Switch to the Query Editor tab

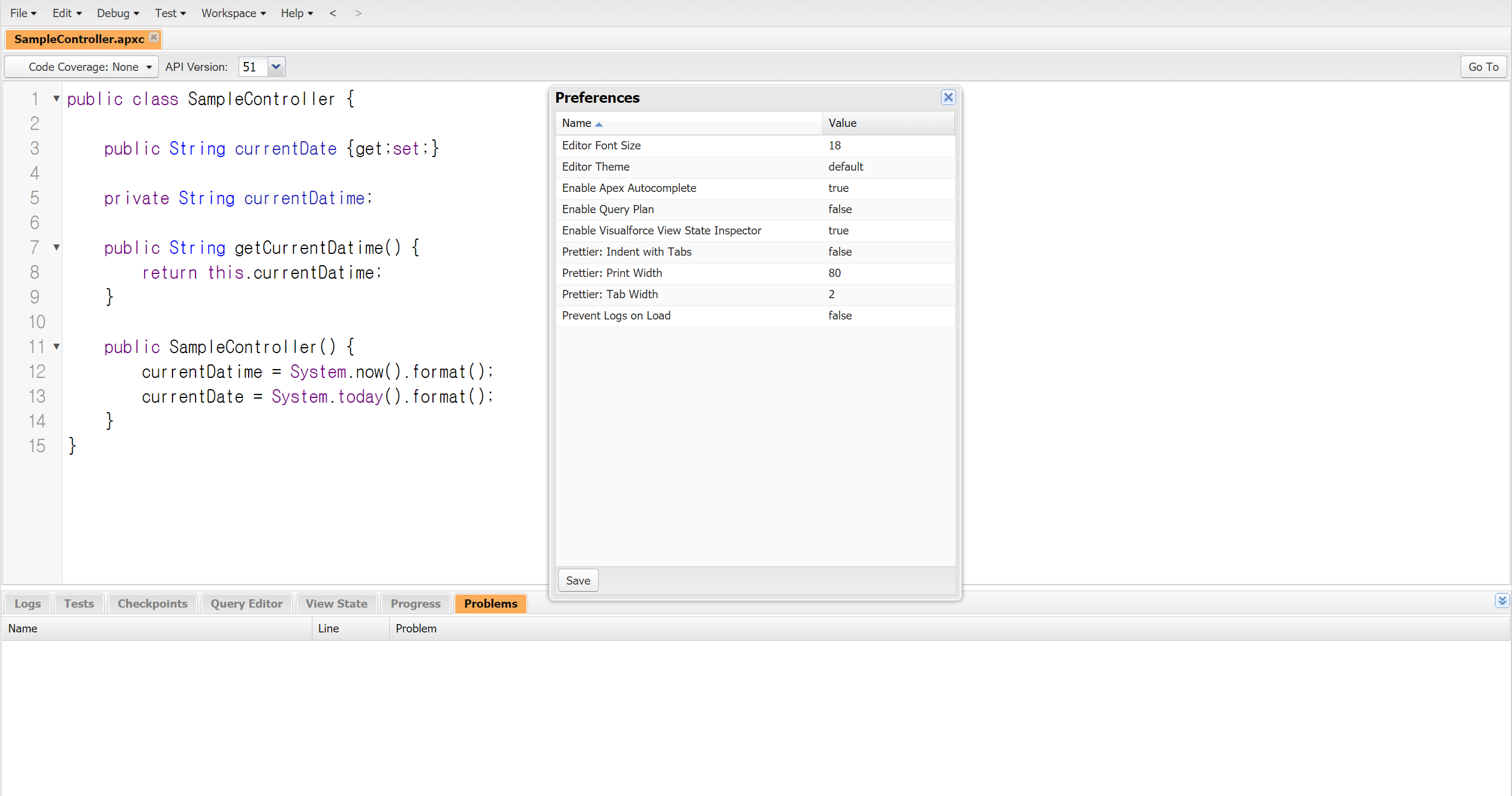246,603
